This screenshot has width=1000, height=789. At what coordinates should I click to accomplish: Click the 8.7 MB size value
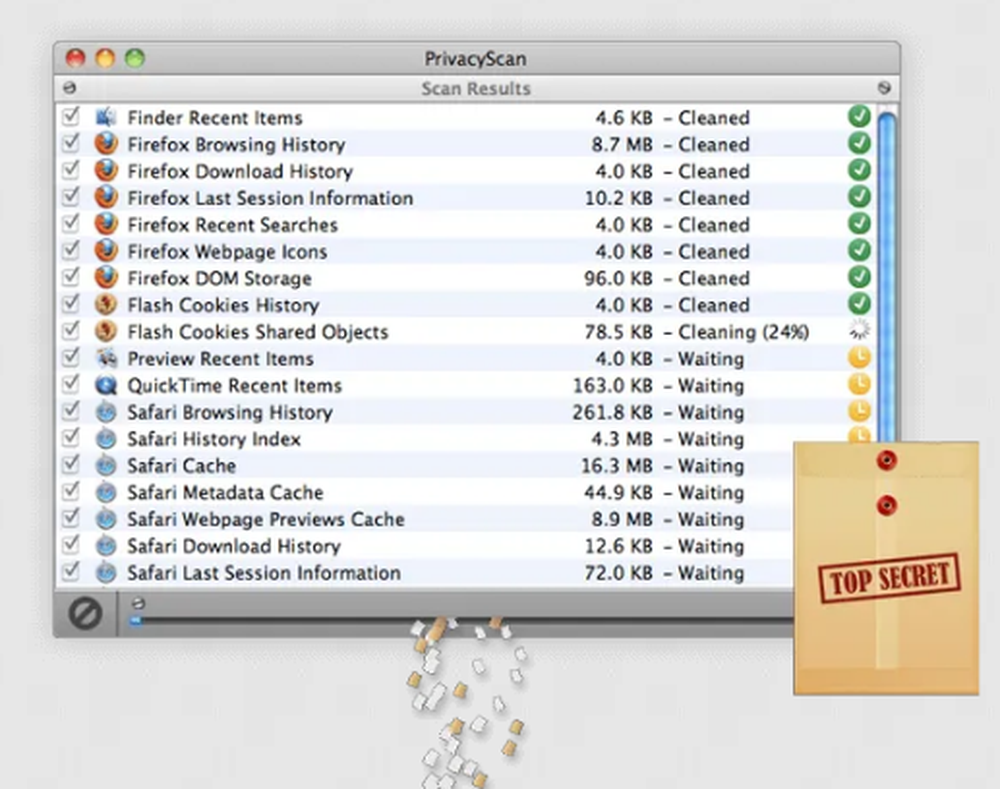[x=622, y=145]
